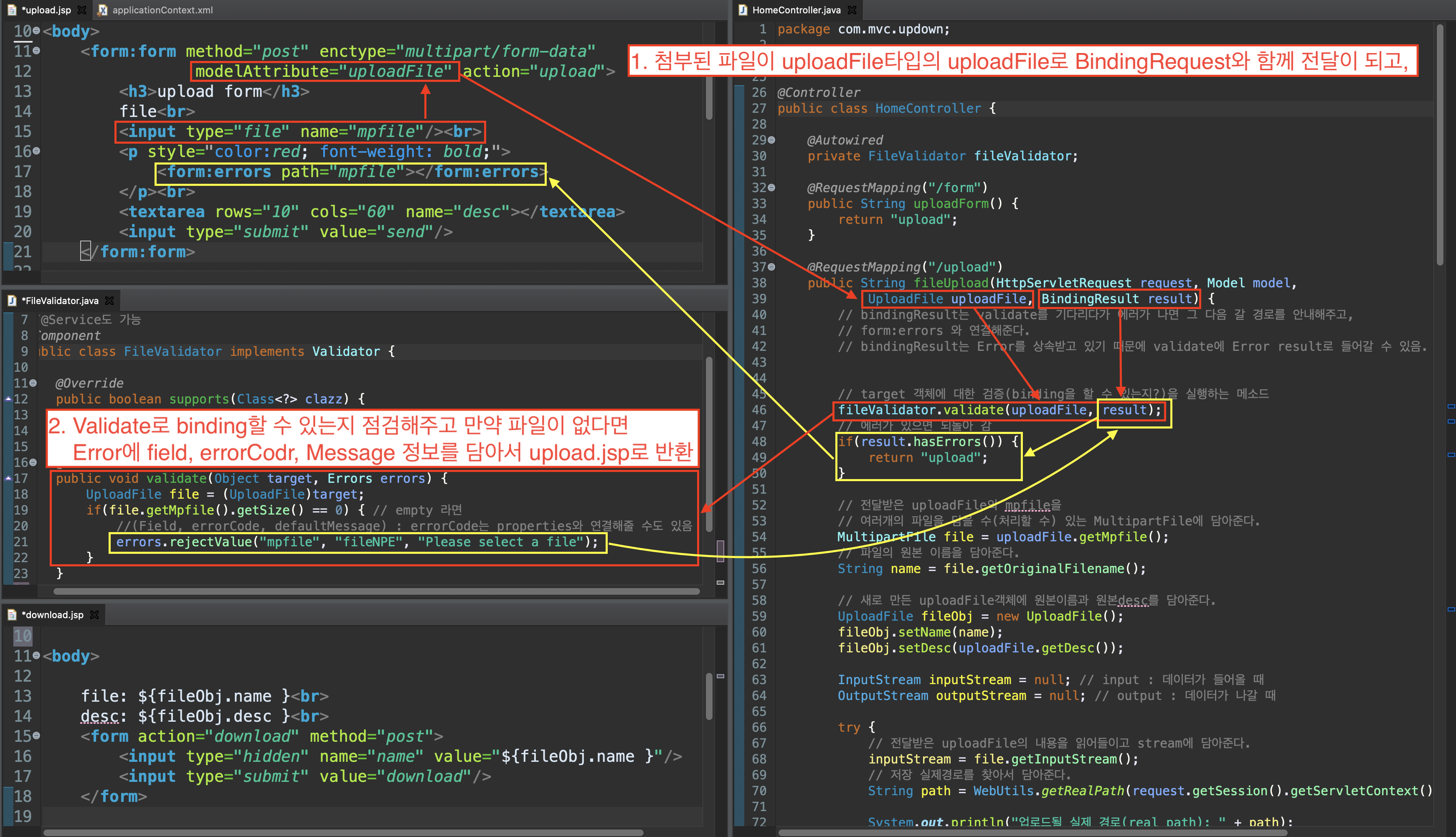This screenshot has height=837, width=1456.
Task: Collapse form:form fold at line 11
Action: tap(37, 51)
